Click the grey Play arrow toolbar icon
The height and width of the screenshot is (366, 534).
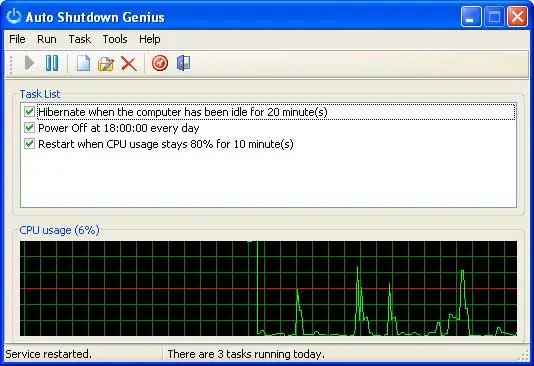point(30,63)
